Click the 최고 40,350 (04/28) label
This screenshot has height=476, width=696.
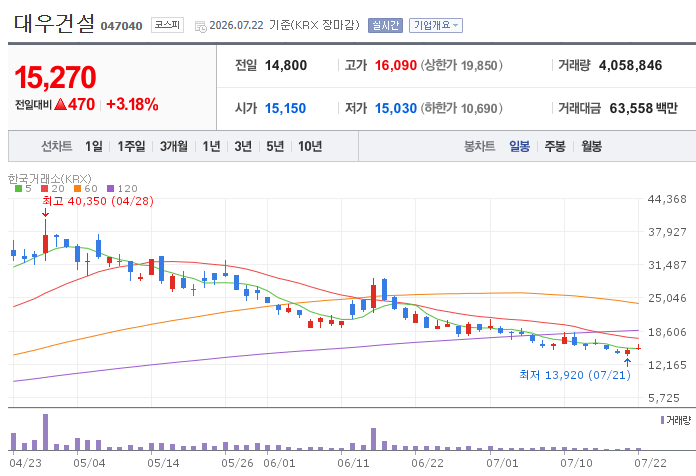pos(98,201)
